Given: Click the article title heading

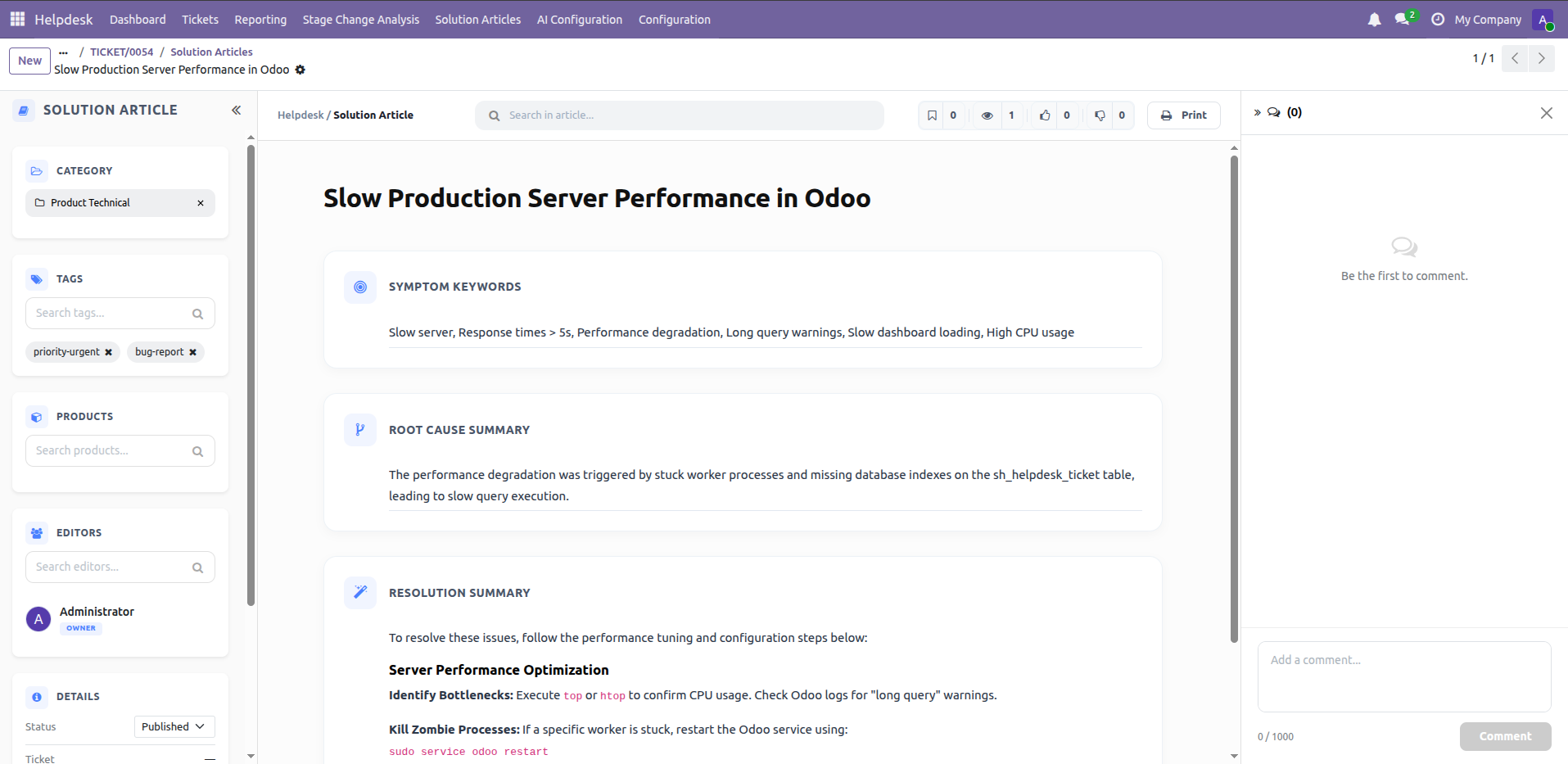Looking at the screenshot, I should (x=597, y=198).
